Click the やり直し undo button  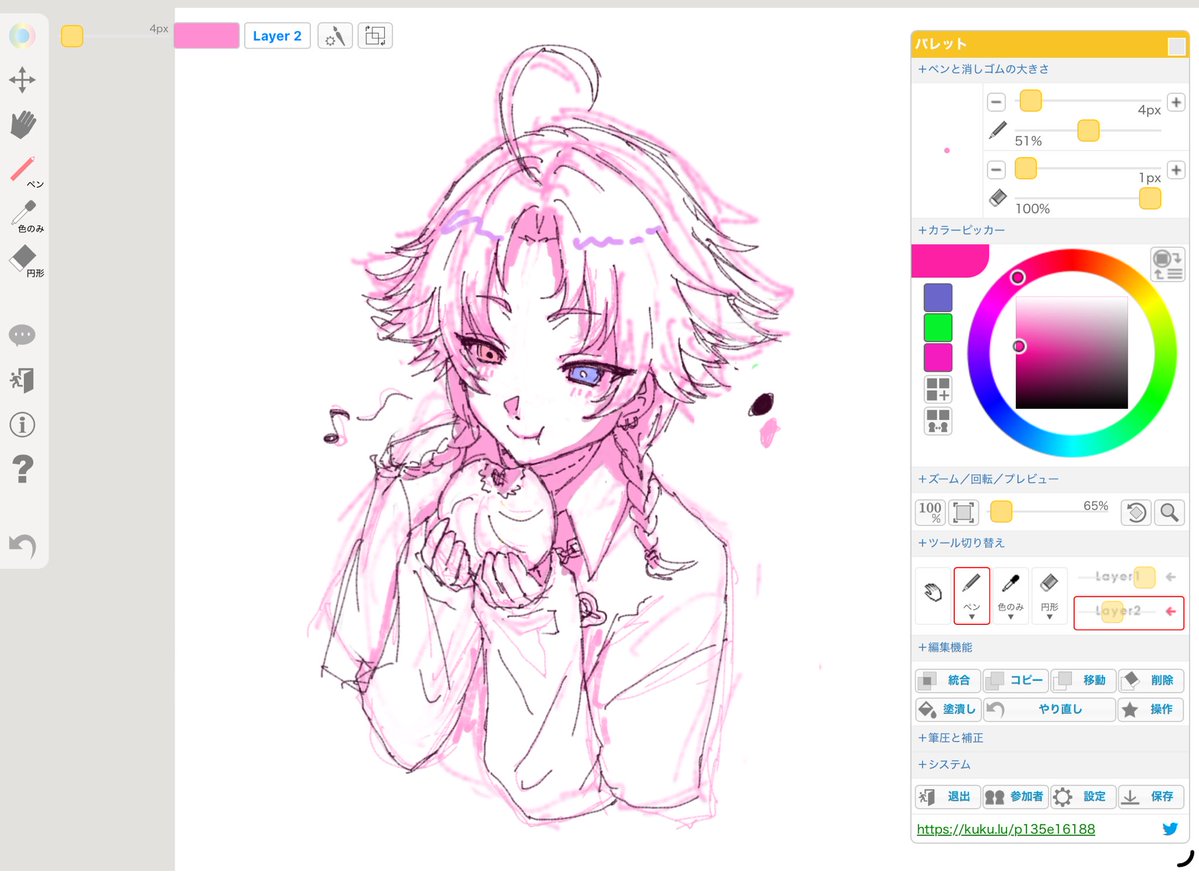[x=1049, y=709]
